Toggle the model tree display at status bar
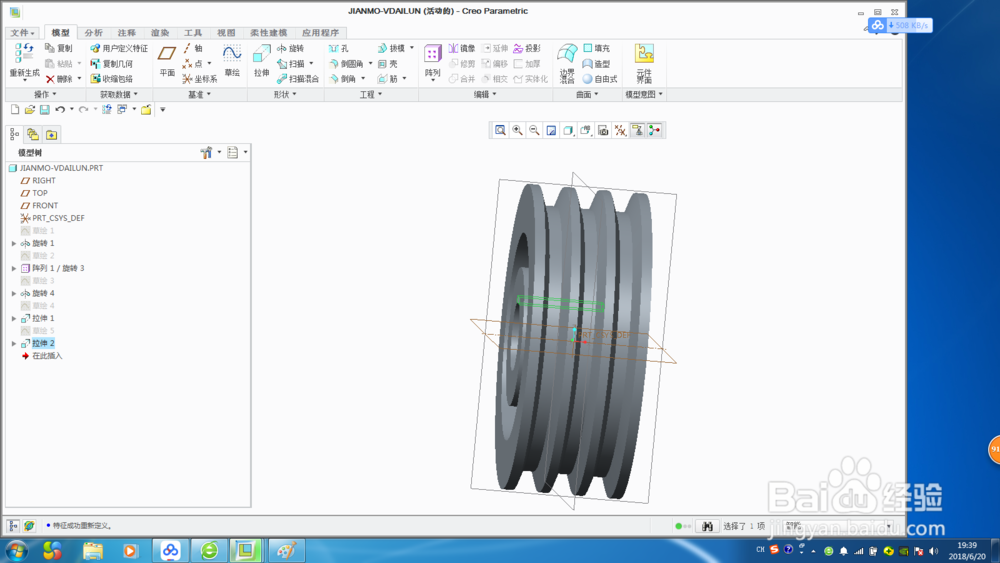1000x563 pixels. pos(13,526)
